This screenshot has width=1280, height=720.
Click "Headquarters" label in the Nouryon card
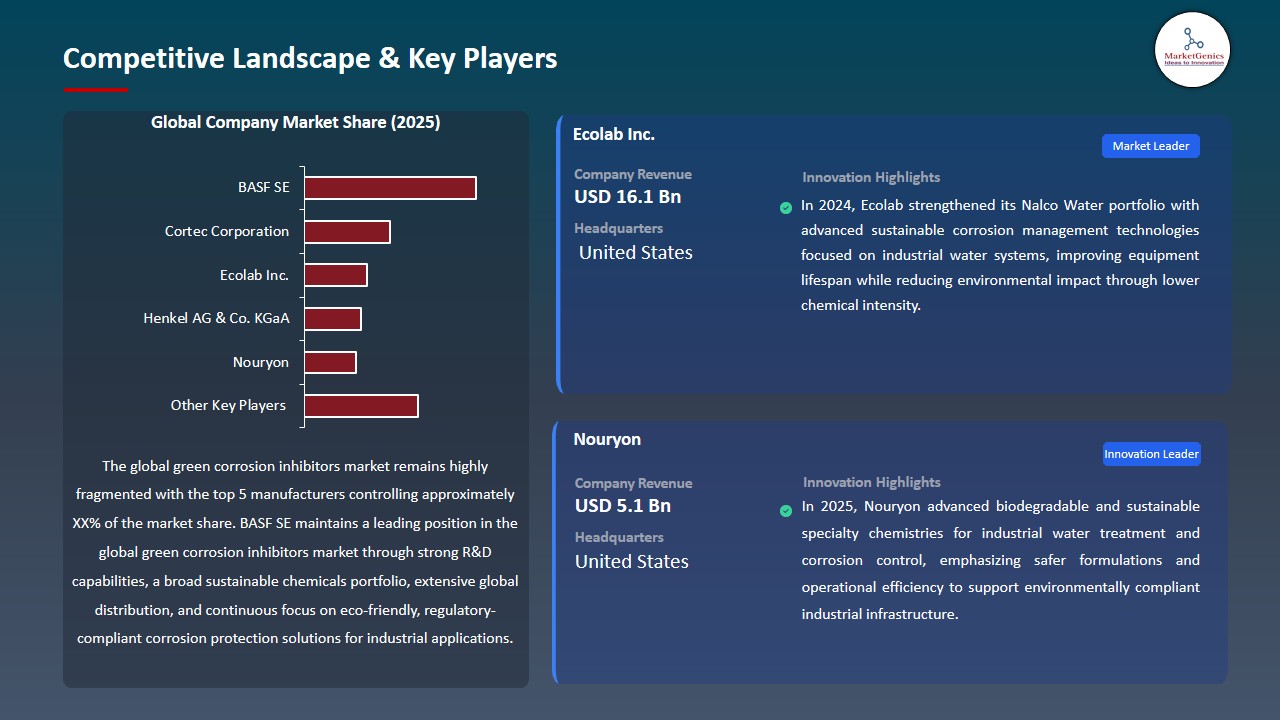pyautogui.click(x=619, y=537)
